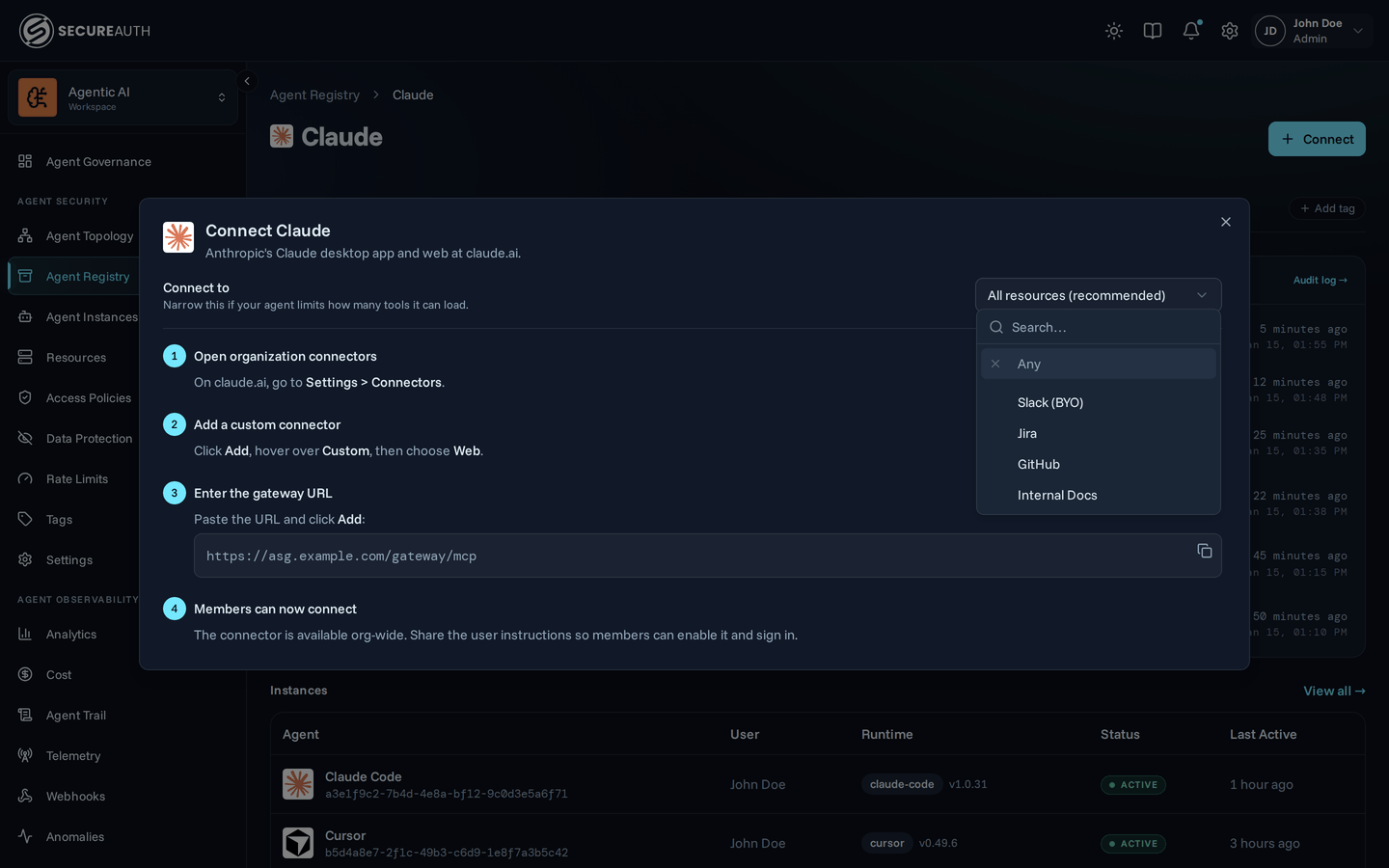This screenshot has width=1389, height=868.
Task: Click the SecureAuth logo
Action: click(x=85, y=31)
